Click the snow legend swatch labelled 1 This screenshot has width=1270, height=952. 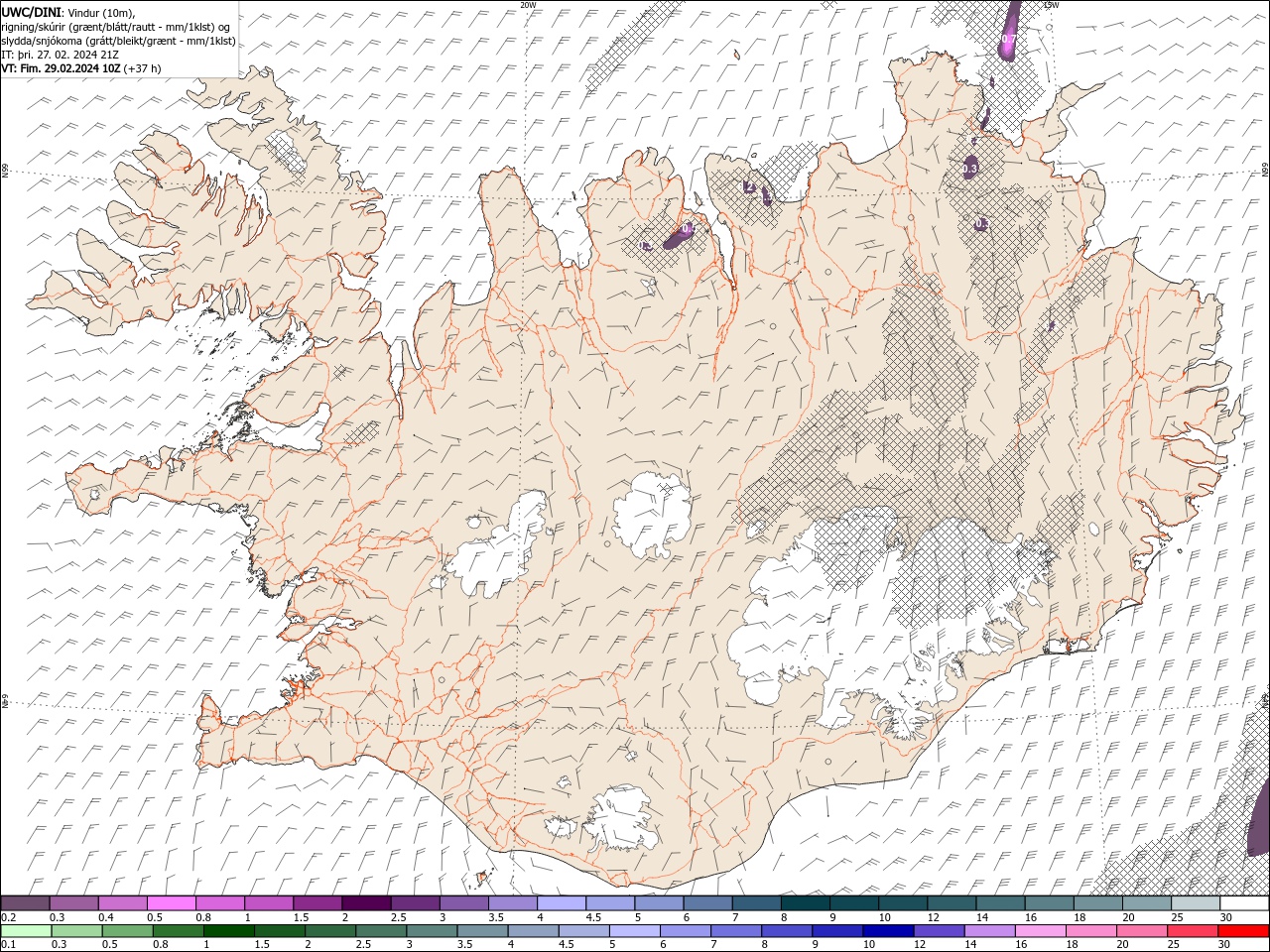(268, 903)
